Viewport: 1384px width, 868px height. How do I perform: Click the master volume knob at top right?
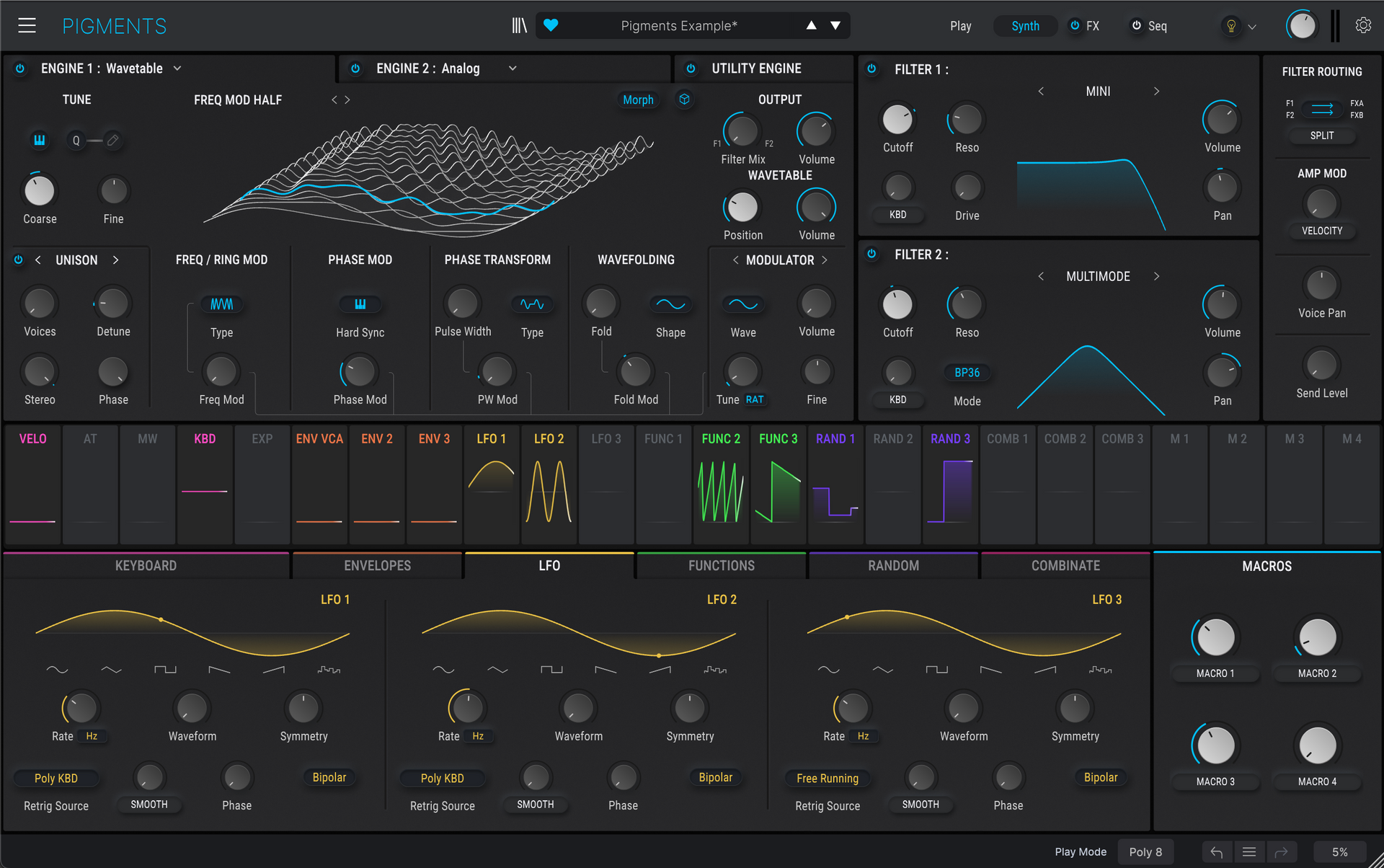[x=1302, y=26]
